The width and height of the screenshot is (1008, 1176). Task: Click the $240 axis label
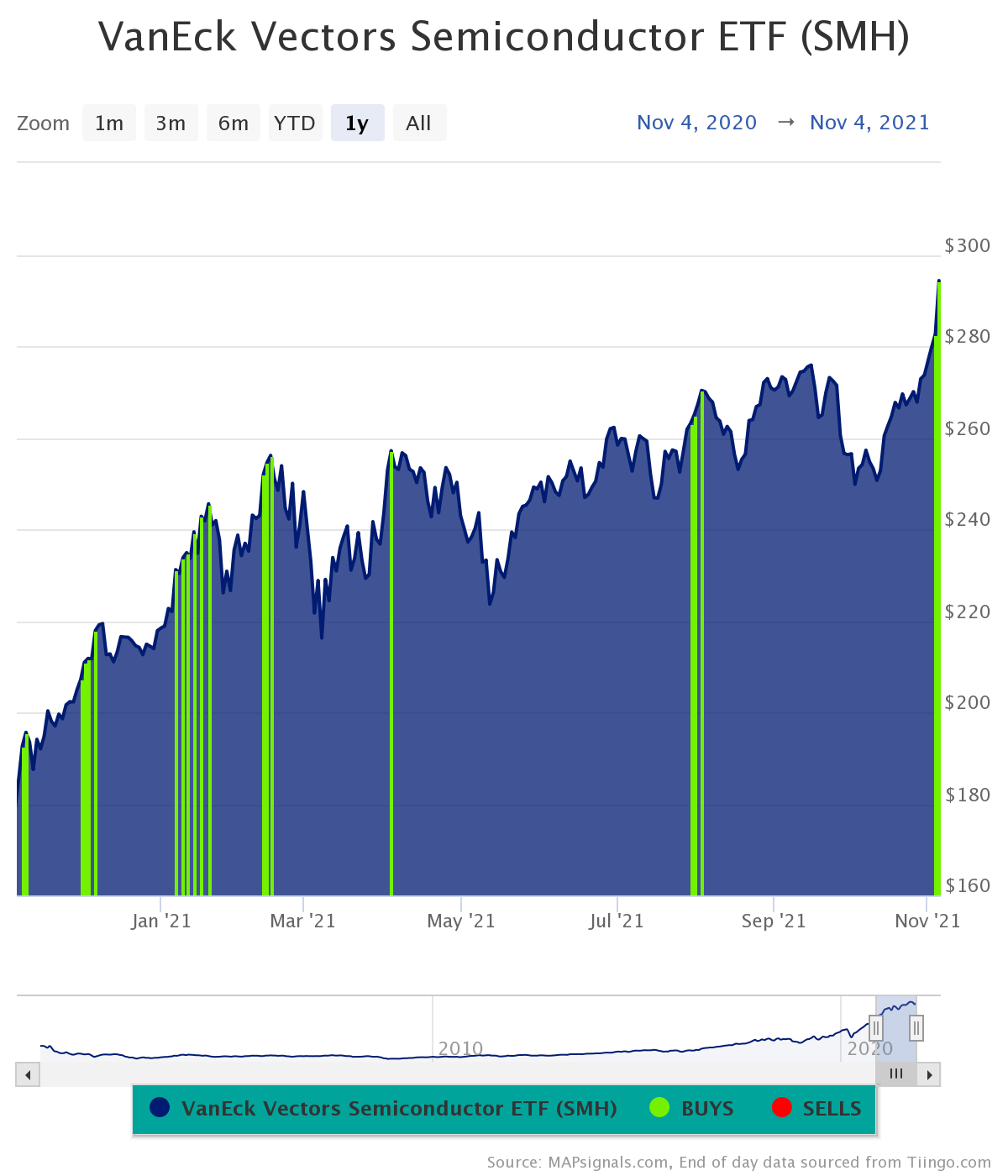tap(968, 520)
